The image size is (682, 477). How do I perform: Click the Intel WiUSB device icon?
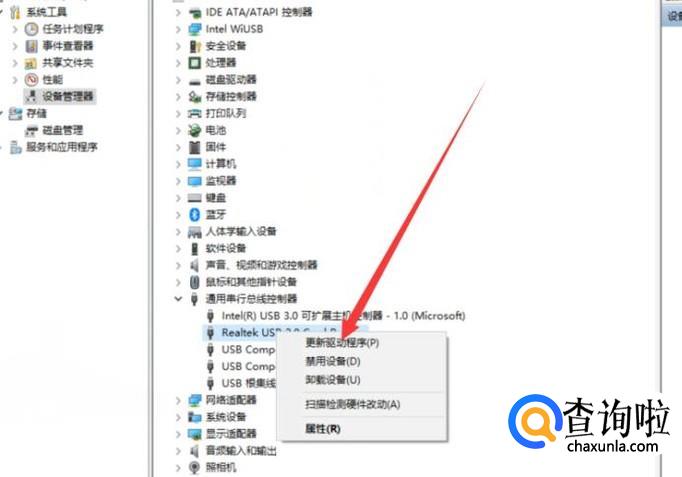click(x=194, y=29)
